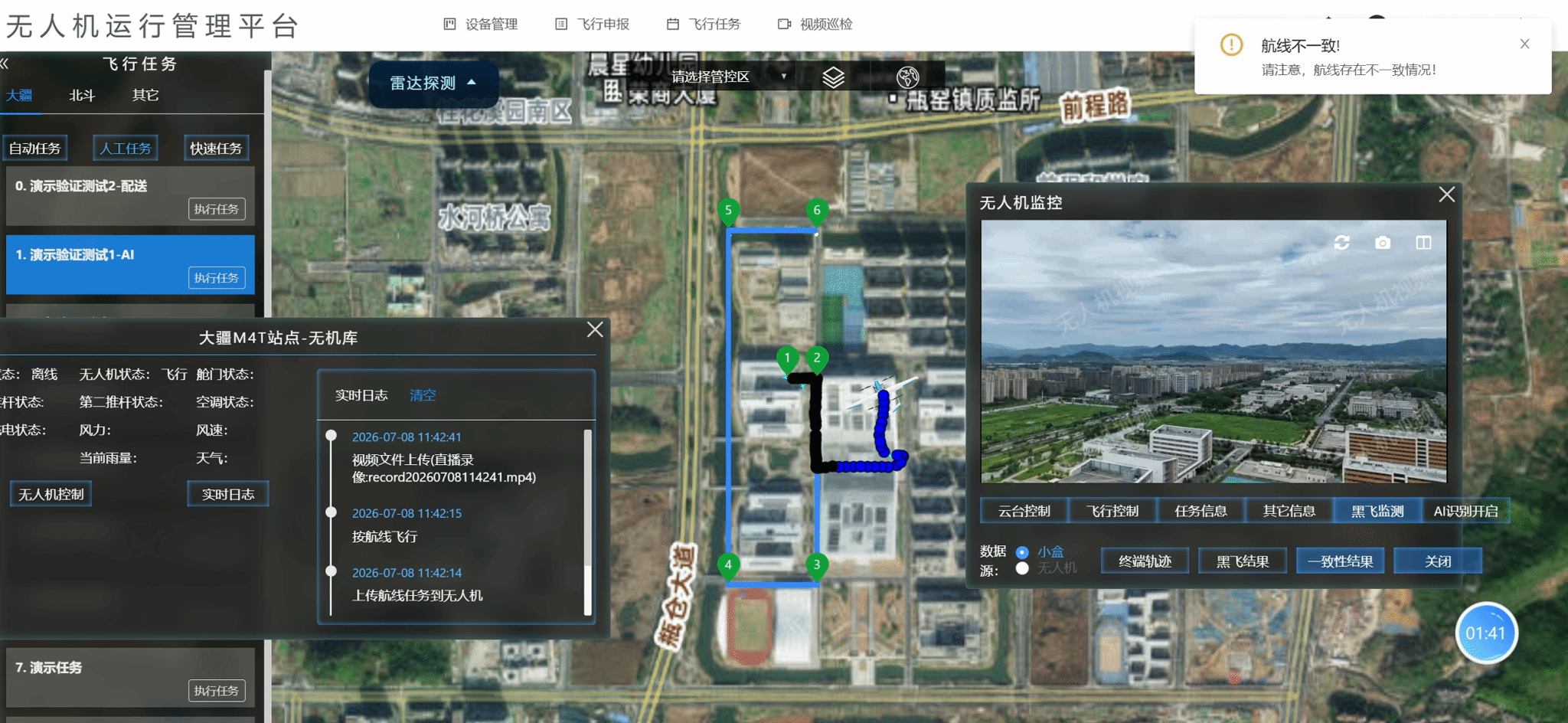This screenshot has height=723, width=1568.
Task: Execute the 演示任务 task
Action: pyautogui.click(x=217, y=691)
